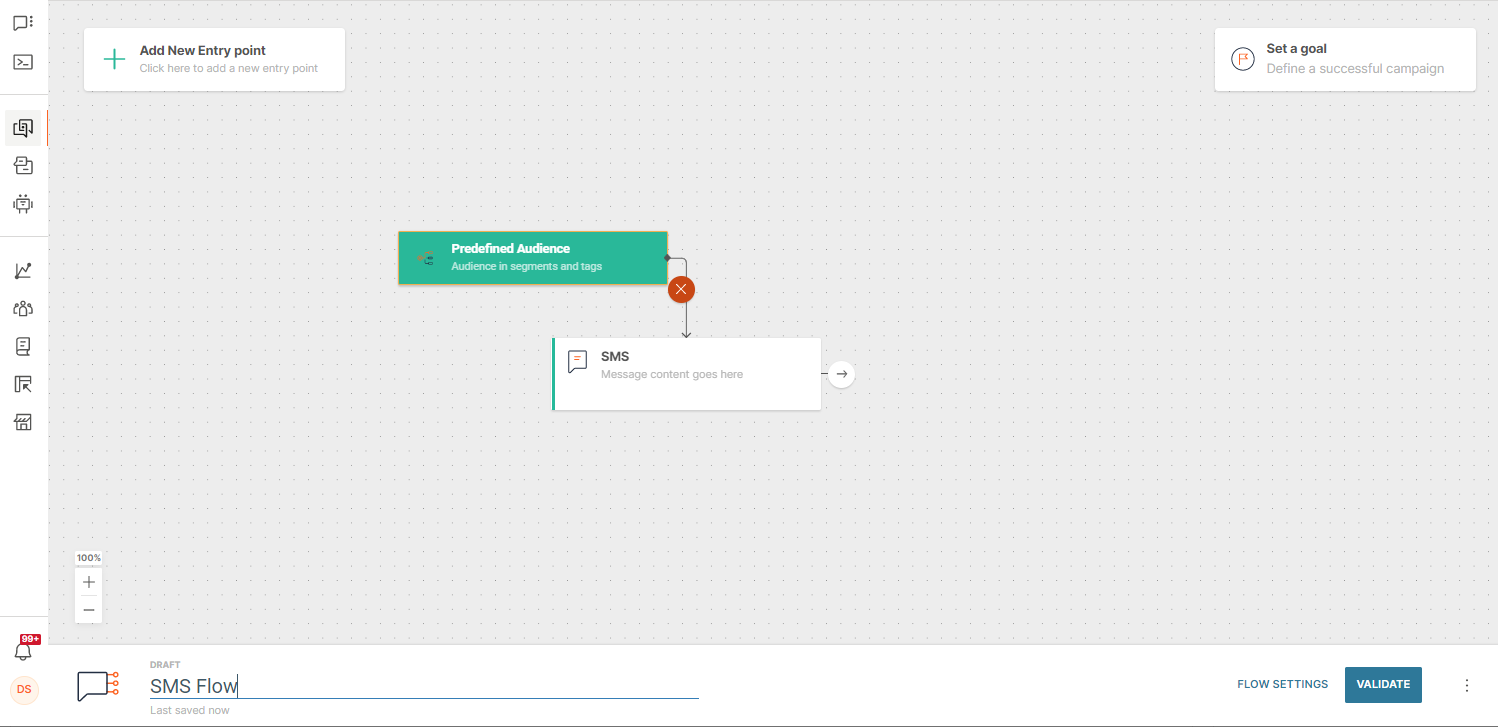Image resolution: width=1498 pixels, height=727 pixels.
Task: Open the three-dot more options menu
Action: click(1467, 685)
